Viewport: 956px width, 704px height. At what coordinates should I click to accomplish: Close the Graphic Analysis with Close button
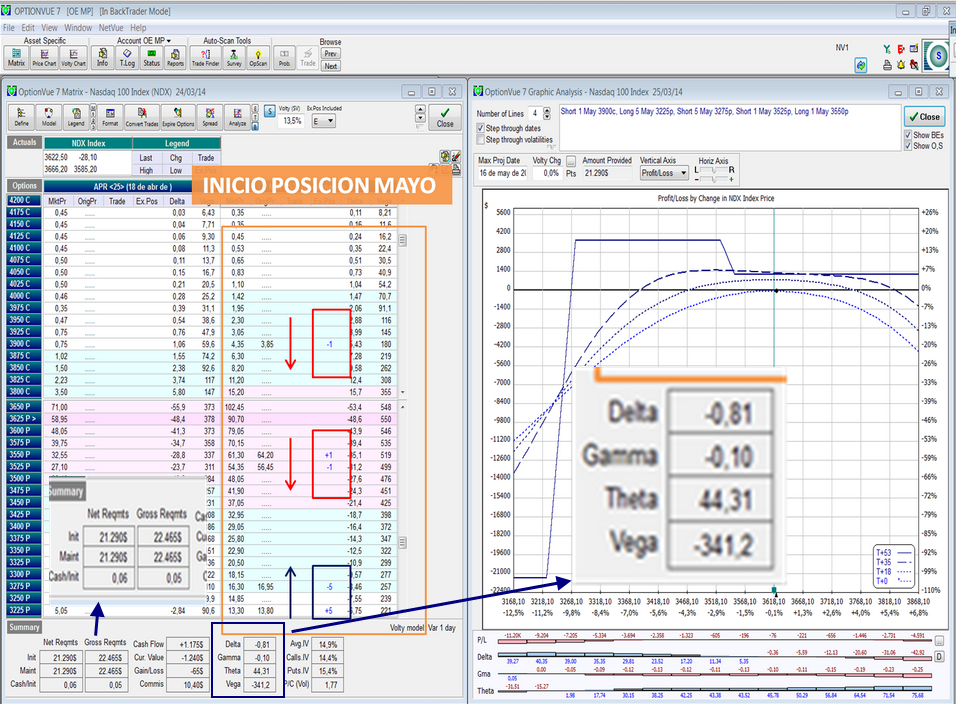(924, 116)
